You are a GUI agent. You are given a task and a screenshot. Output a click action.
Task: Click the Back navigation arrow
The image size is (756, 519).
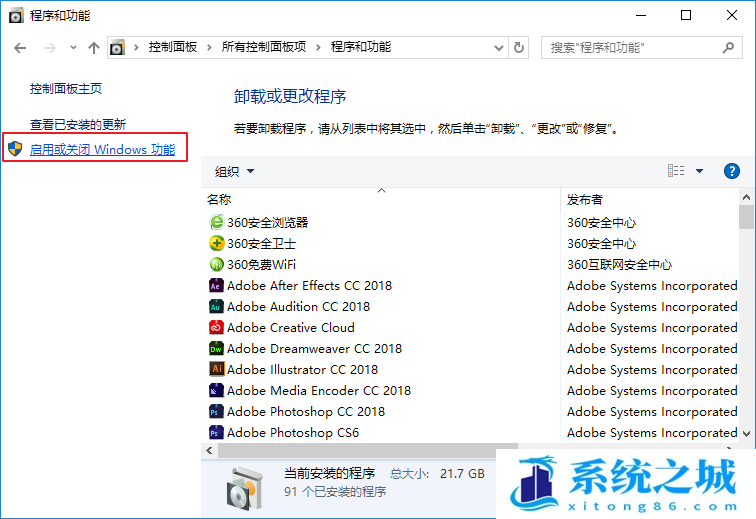[20, 48]
